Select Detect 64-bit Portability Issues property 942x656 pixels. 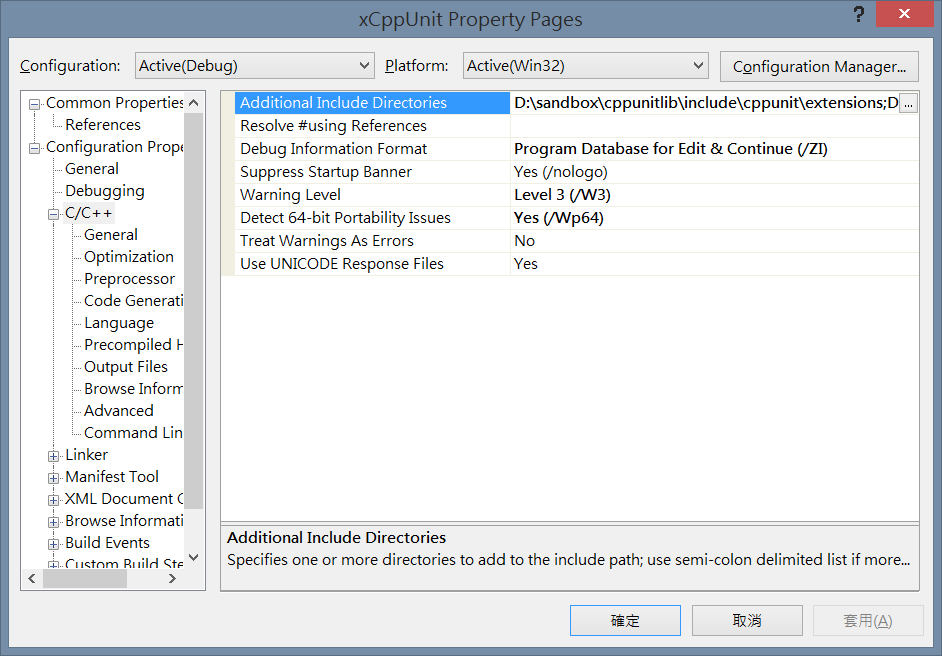coord(372,218)
